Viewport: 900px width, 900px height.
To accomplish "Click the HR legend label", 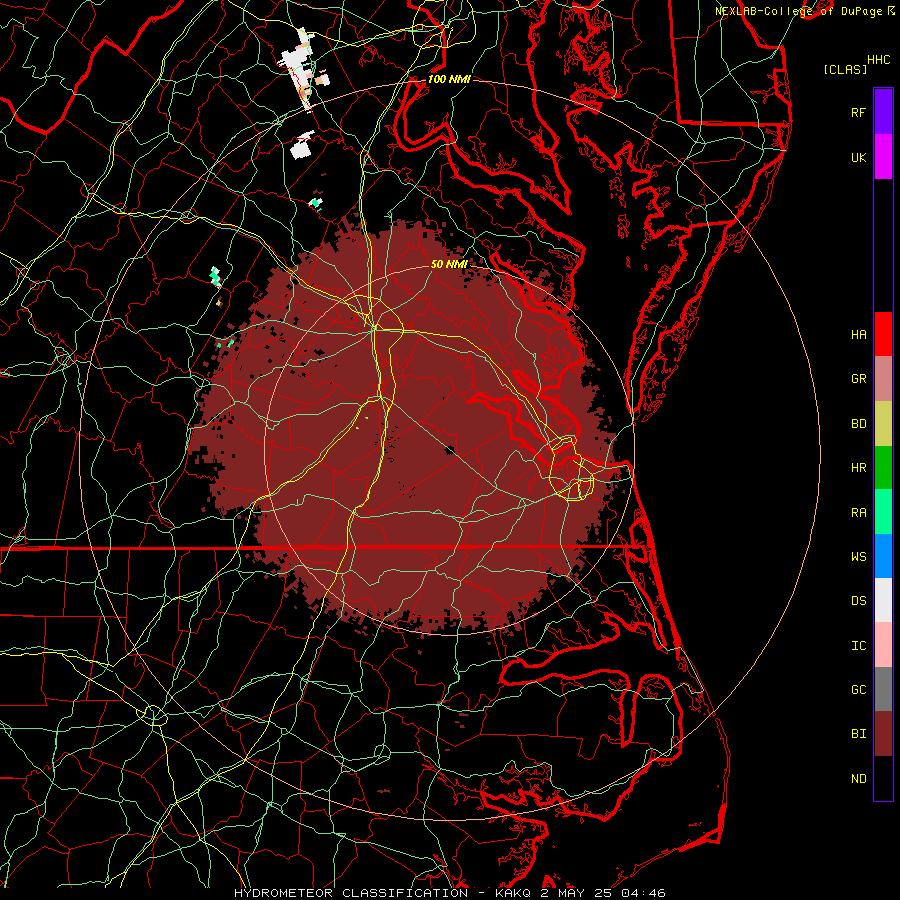I will pyautogui.click(x=858, y=468).
